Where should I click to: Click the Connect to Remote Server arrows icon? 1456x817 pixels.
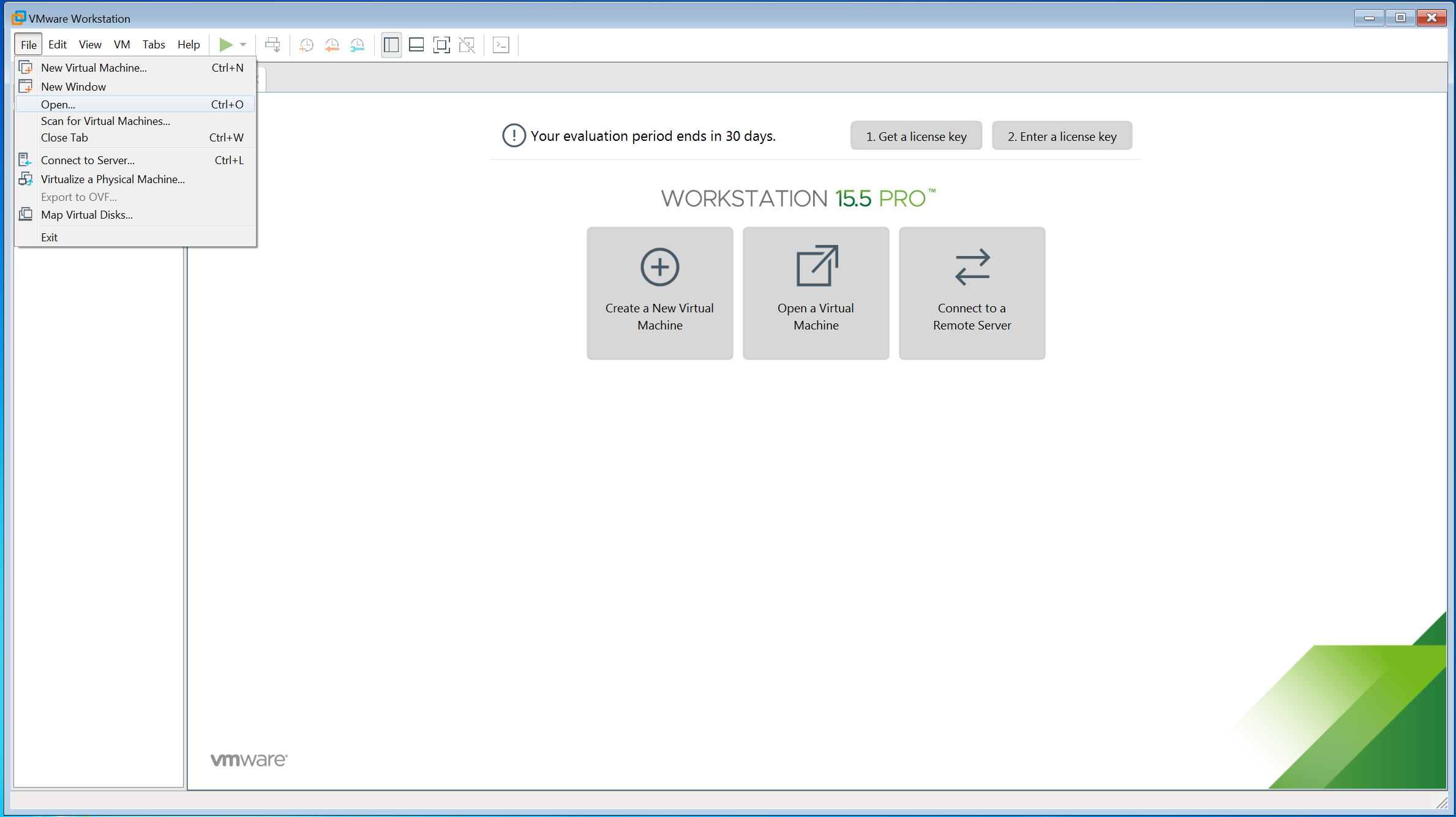click(x=972, y=267)
